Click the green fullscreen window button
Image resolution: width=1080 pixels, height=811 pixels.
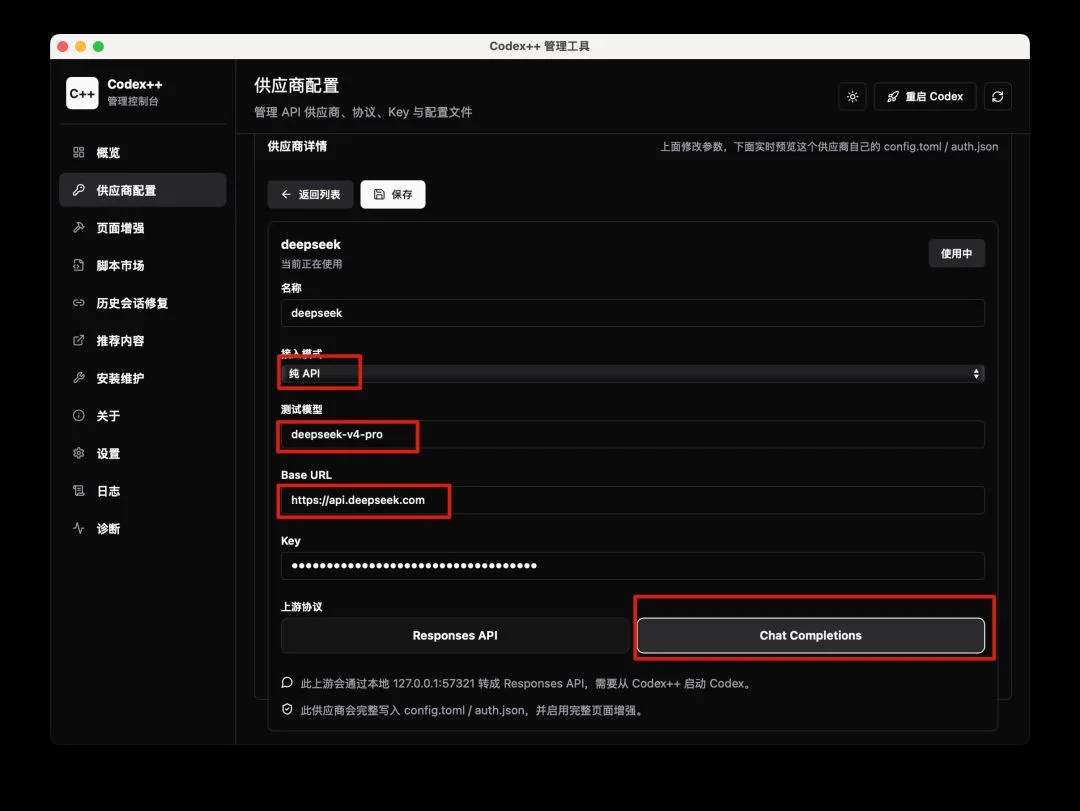point(98,46)
